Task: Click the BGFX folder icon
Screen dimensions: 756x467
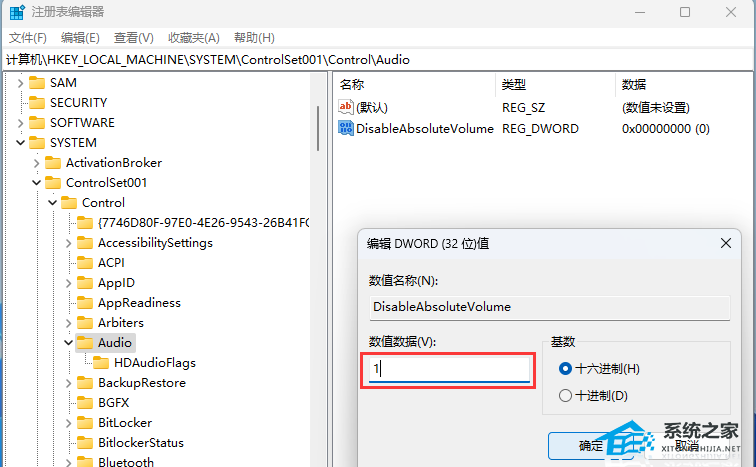Action: tap(85, 403)
